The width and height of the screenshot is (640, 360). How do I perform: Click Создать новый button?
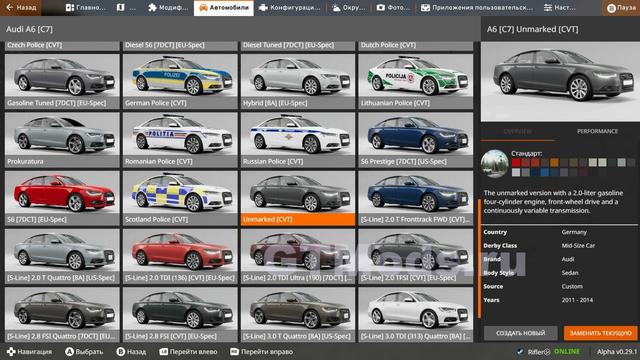pos(520,333)
